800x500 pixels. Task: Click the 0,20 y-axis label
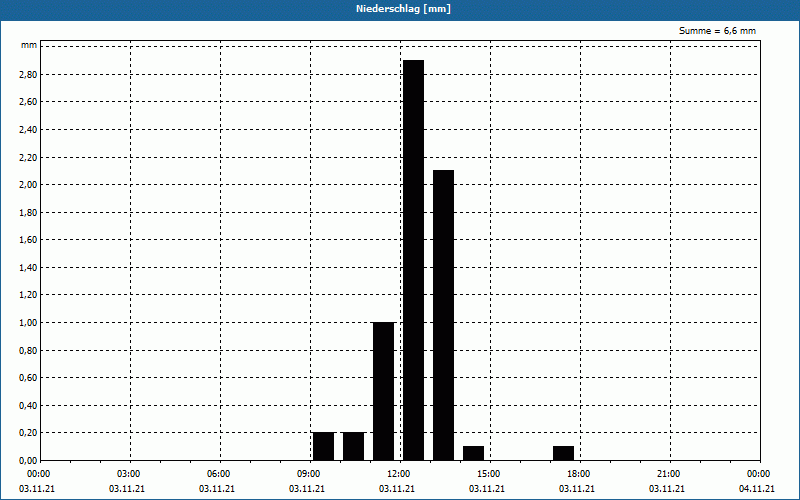(x=28, y=433)
